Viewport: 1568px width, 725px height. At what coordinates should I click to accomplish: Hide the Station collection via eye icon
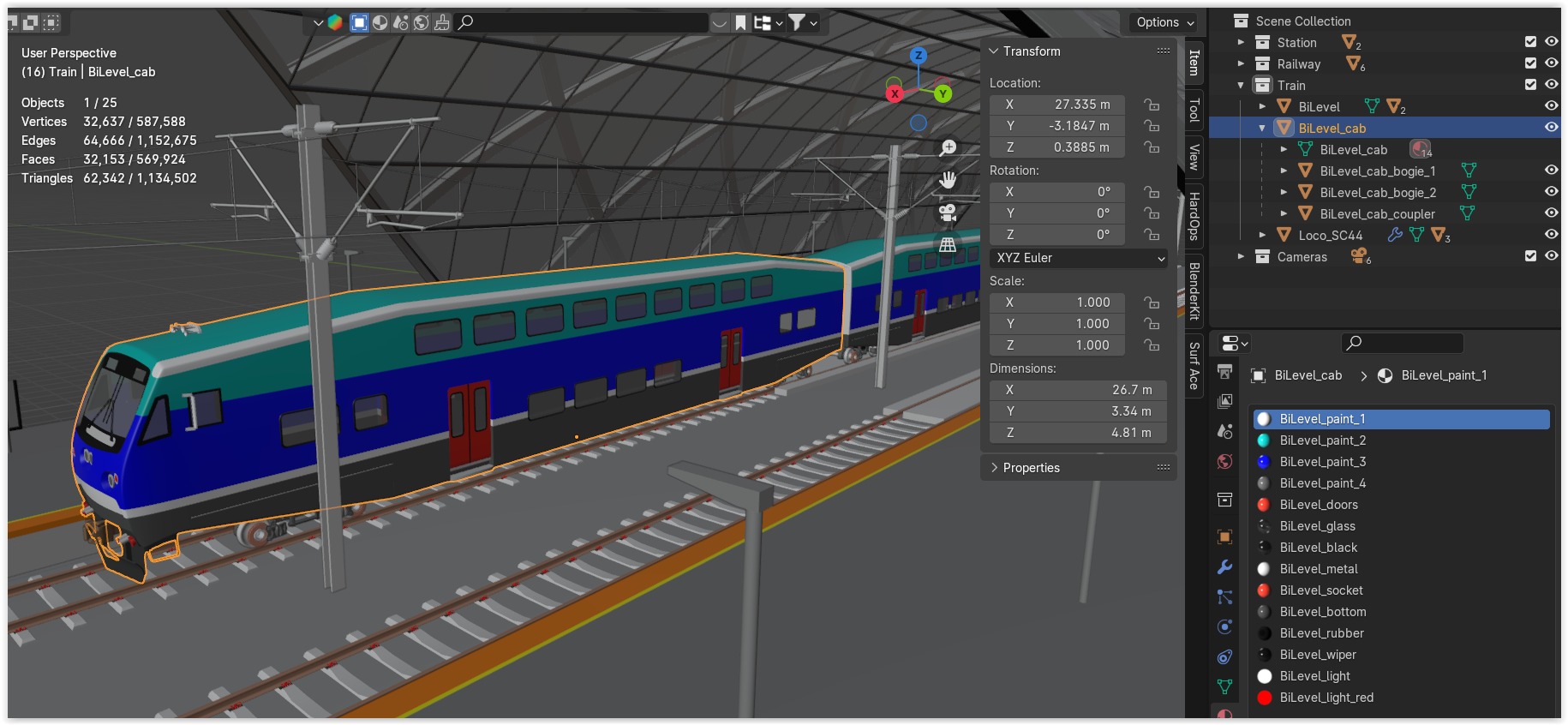(1551, 42)
